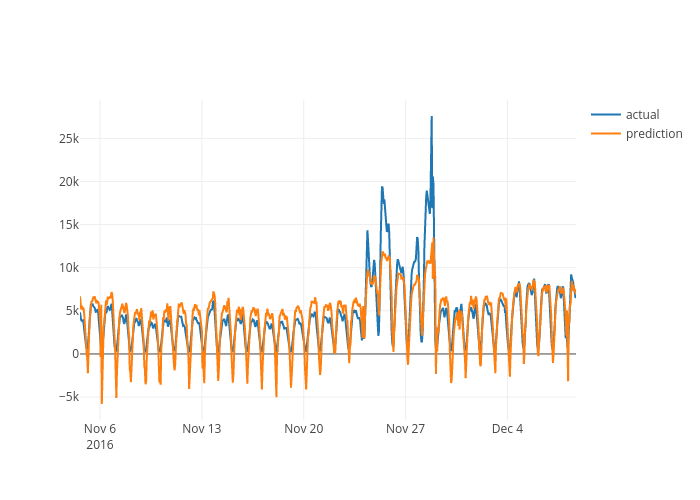Click the 10k y-axis tick label

click(x=65, y=268)
